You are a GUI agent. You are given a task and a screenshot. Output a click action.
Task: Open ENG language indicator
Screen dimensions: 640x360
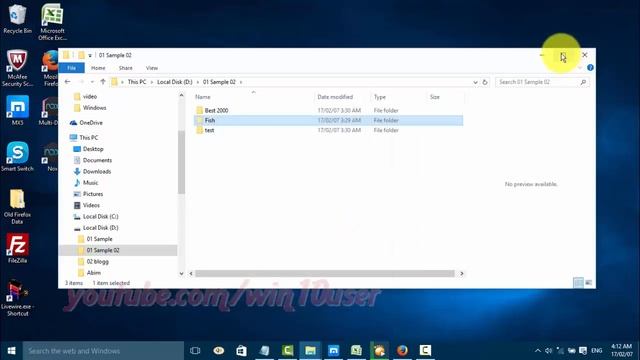pos(596,351)
